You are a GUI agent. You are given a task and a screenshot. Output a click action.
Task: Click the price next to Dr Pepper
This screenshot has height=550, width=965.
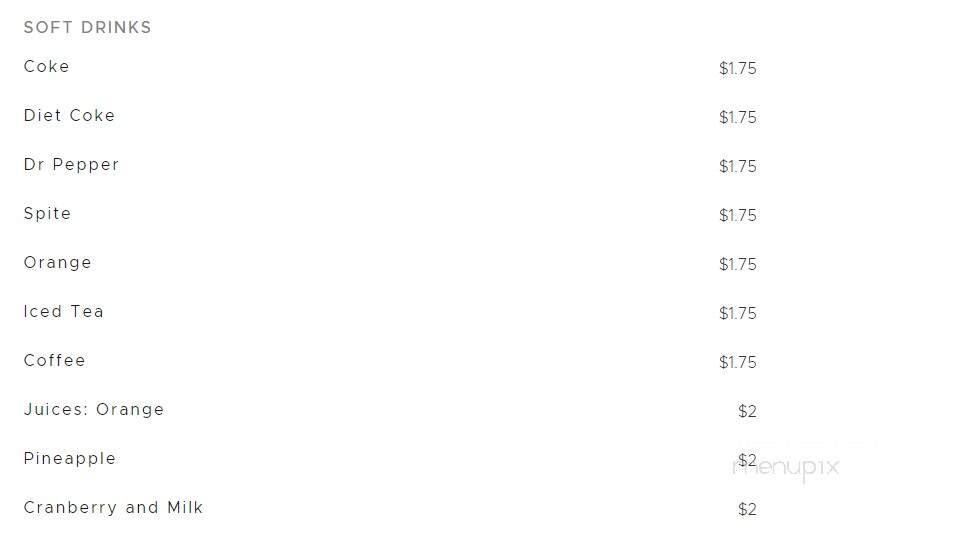click(738, 167)
